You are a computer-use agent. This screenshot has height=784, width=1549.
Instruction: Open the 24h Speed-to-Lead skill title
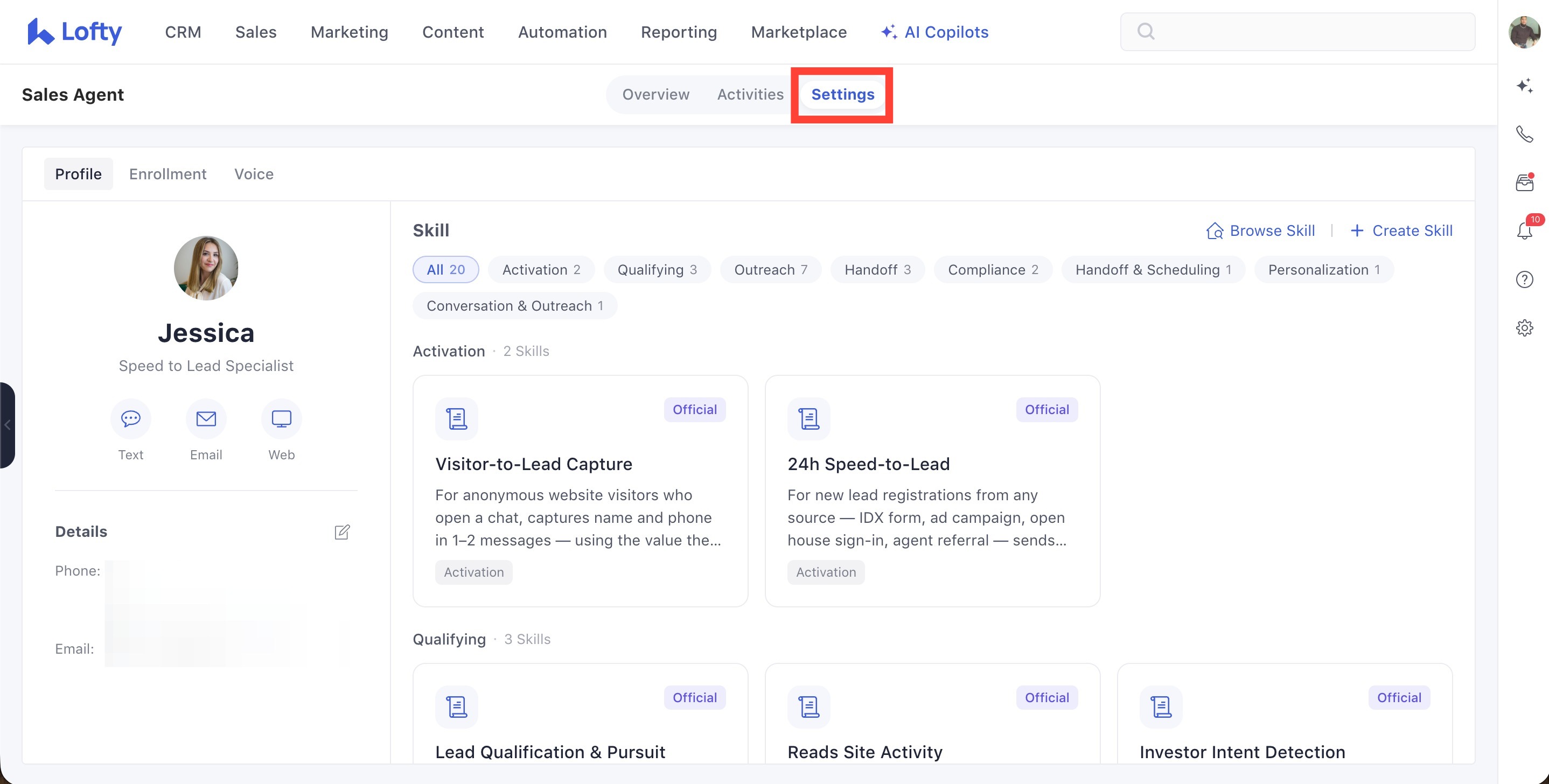868,464
